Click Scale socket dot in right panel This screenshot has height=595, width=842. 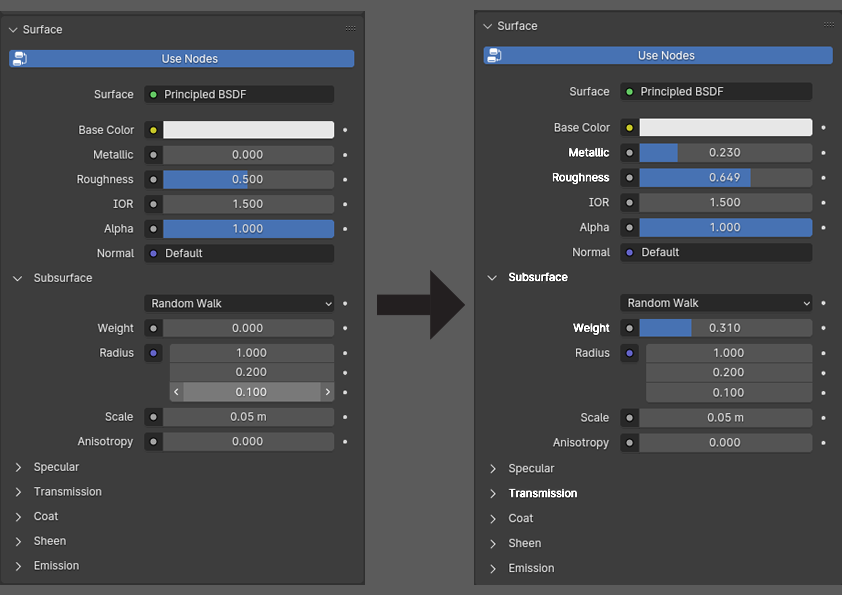629,418
